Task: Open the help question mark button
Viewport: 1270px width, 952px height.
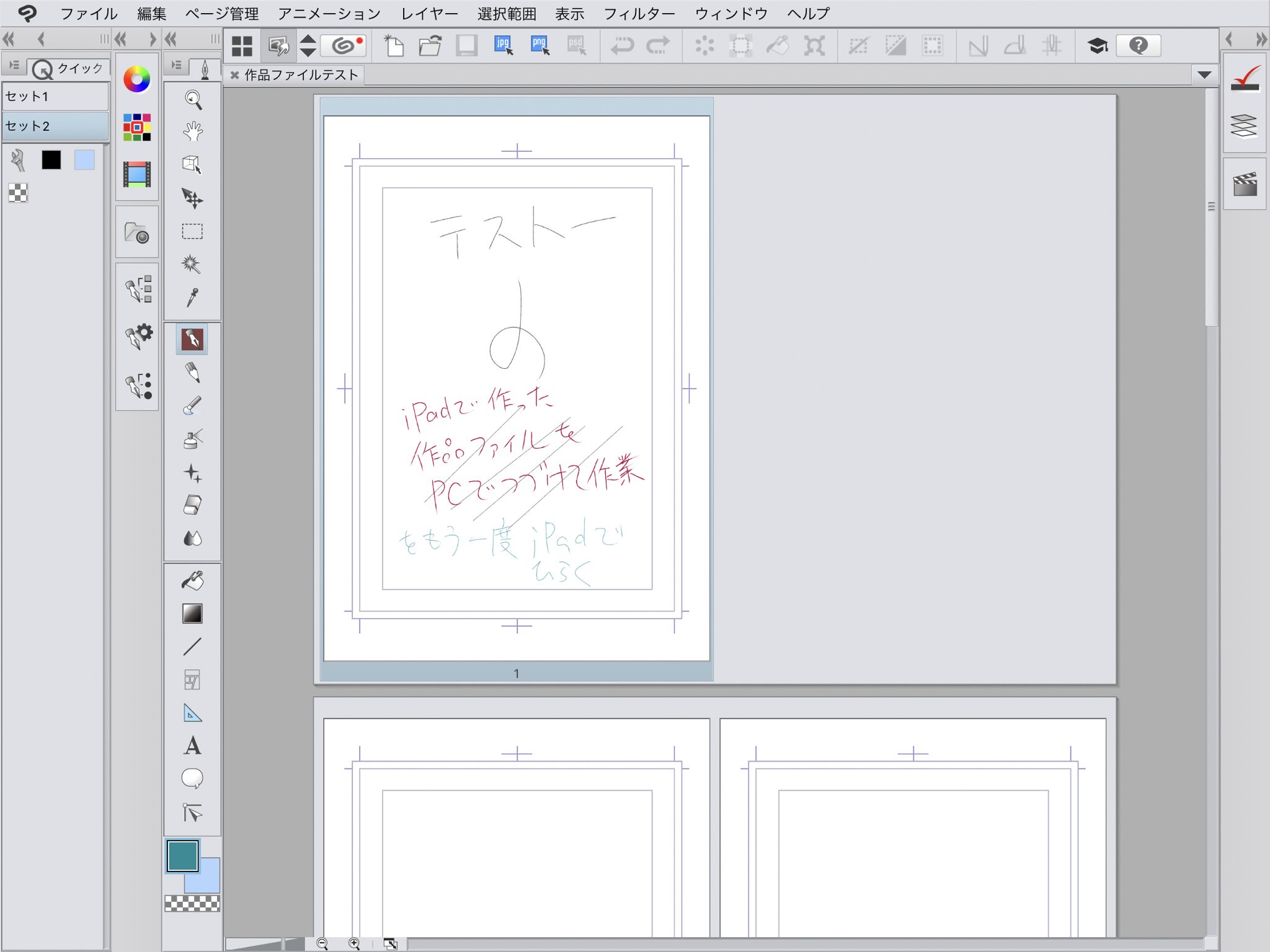Action: point(1138,45)
